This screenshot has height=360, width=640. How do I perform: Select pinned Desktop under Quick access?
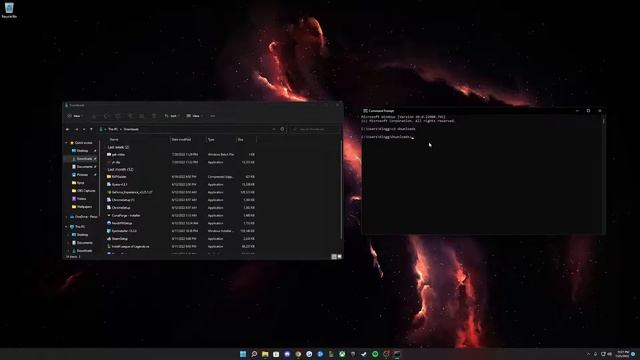pos(82,151)
